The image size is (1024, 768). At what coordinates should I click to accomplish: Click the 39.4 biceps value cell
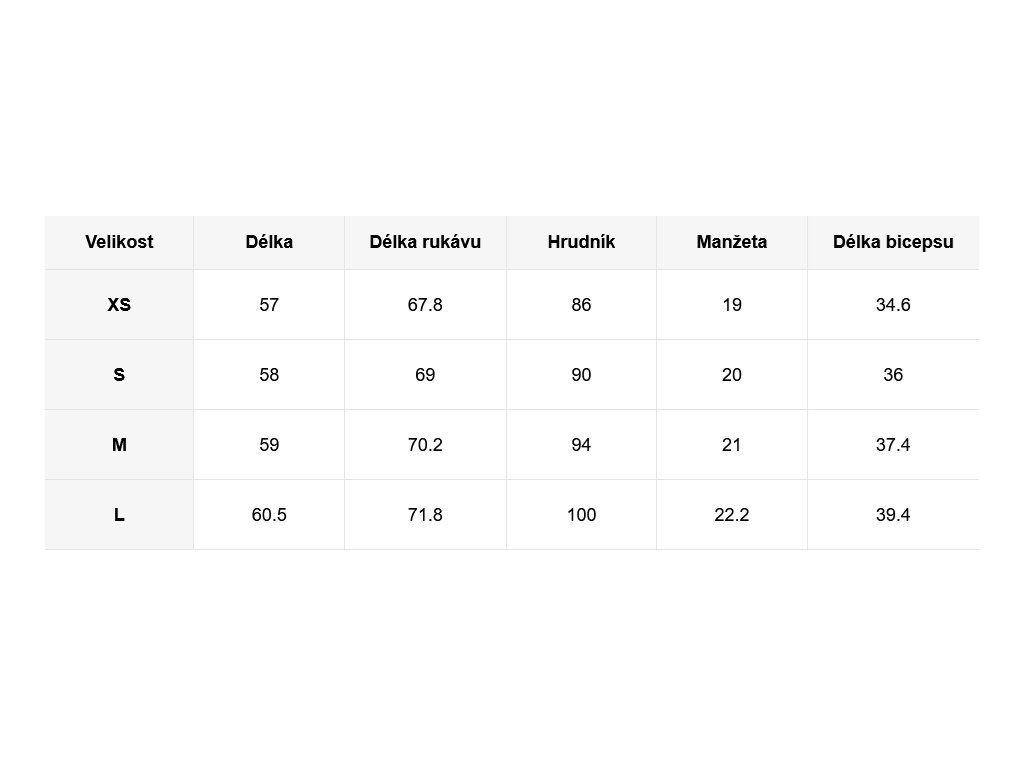893,515
